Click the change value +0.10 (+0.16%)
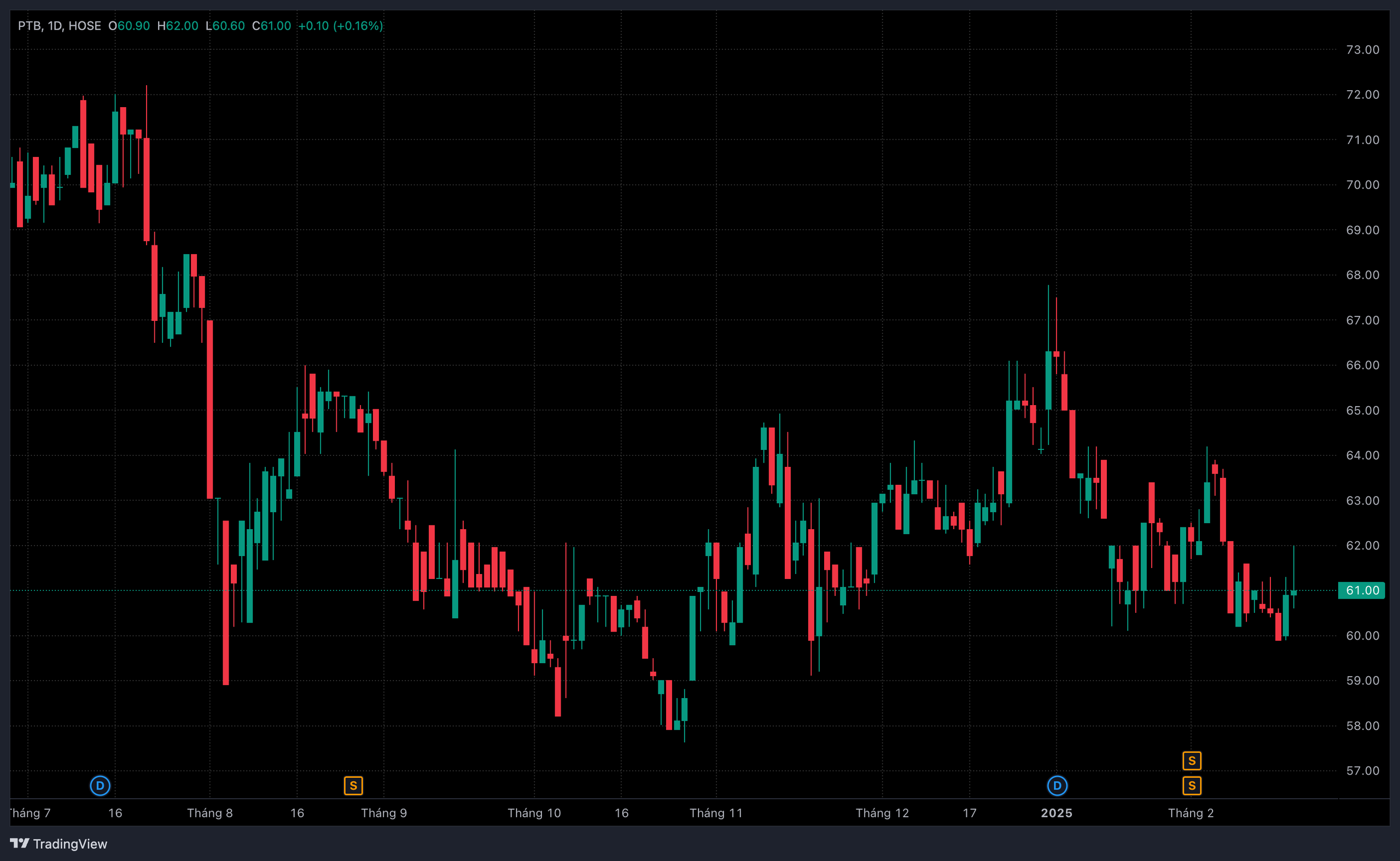This screenshot has height=861, width=1400. 341,26
